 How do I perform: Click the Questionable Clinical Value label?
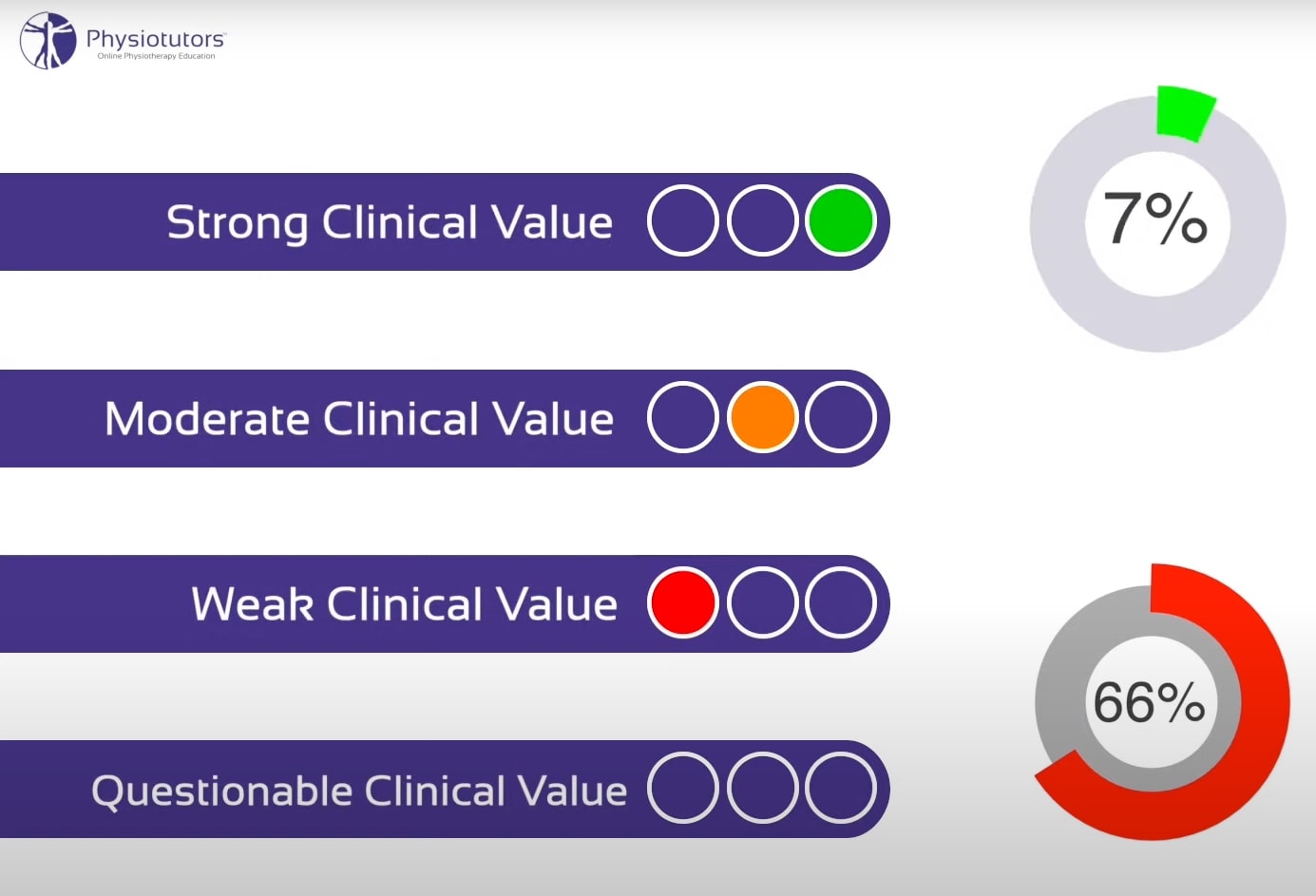tap(359, 791)
